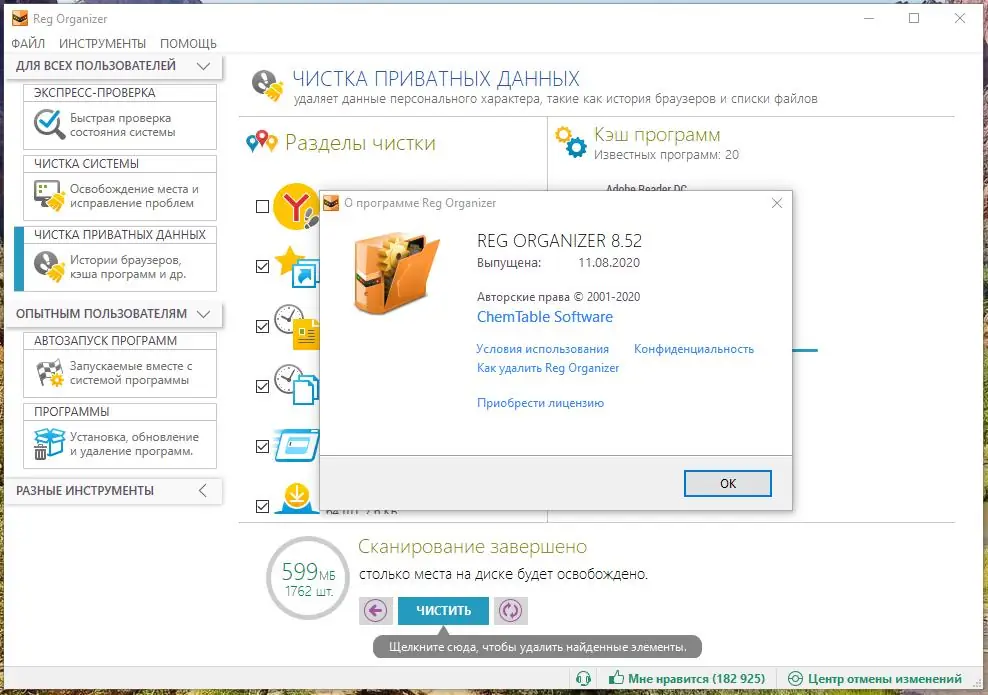
Task: Click the About dialog title icon
Action: click(x=331, y=203)
